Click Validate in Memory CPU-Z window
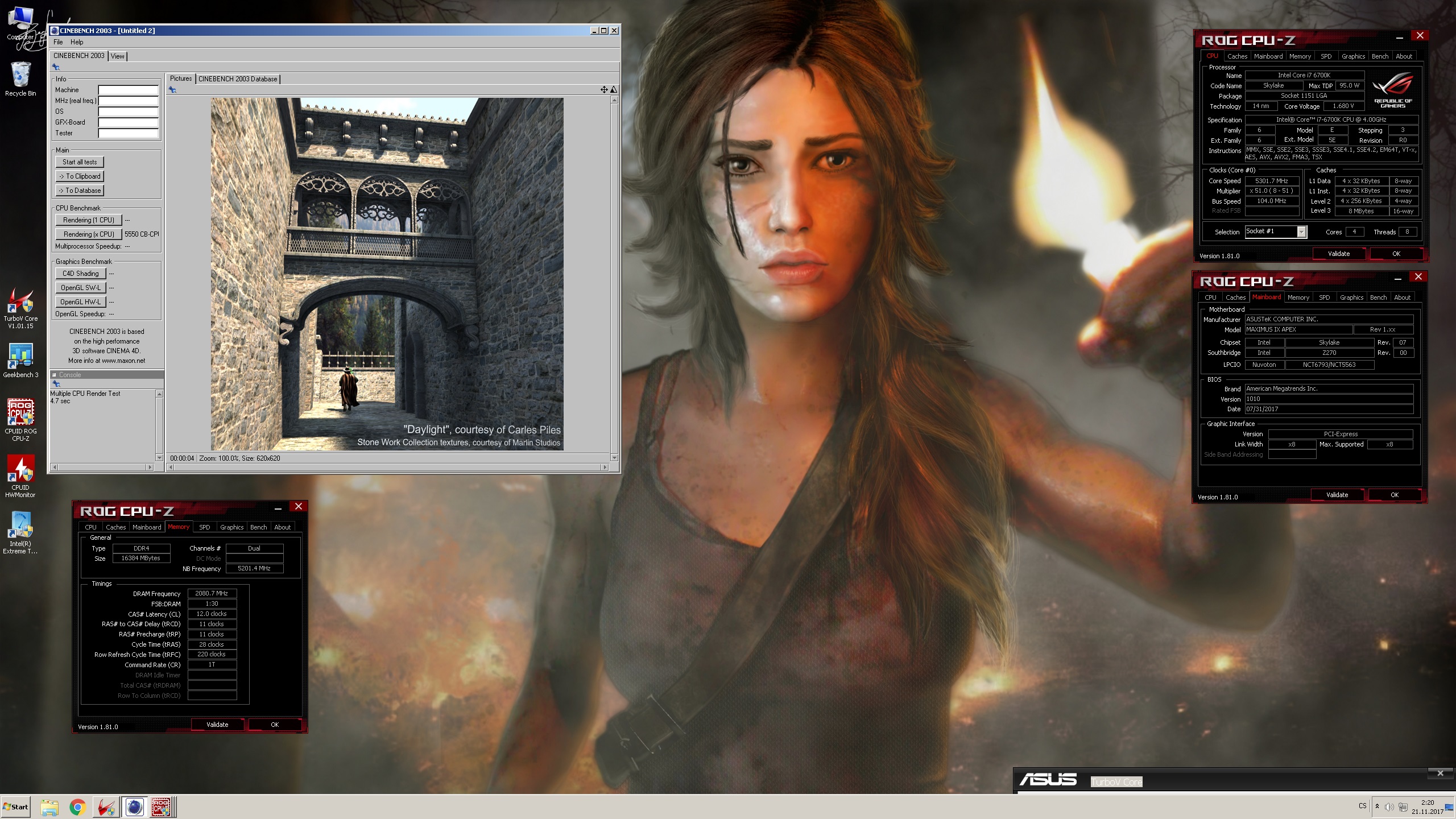The height and width of the screenshot is (819, 1456). [x=217, y=725]
